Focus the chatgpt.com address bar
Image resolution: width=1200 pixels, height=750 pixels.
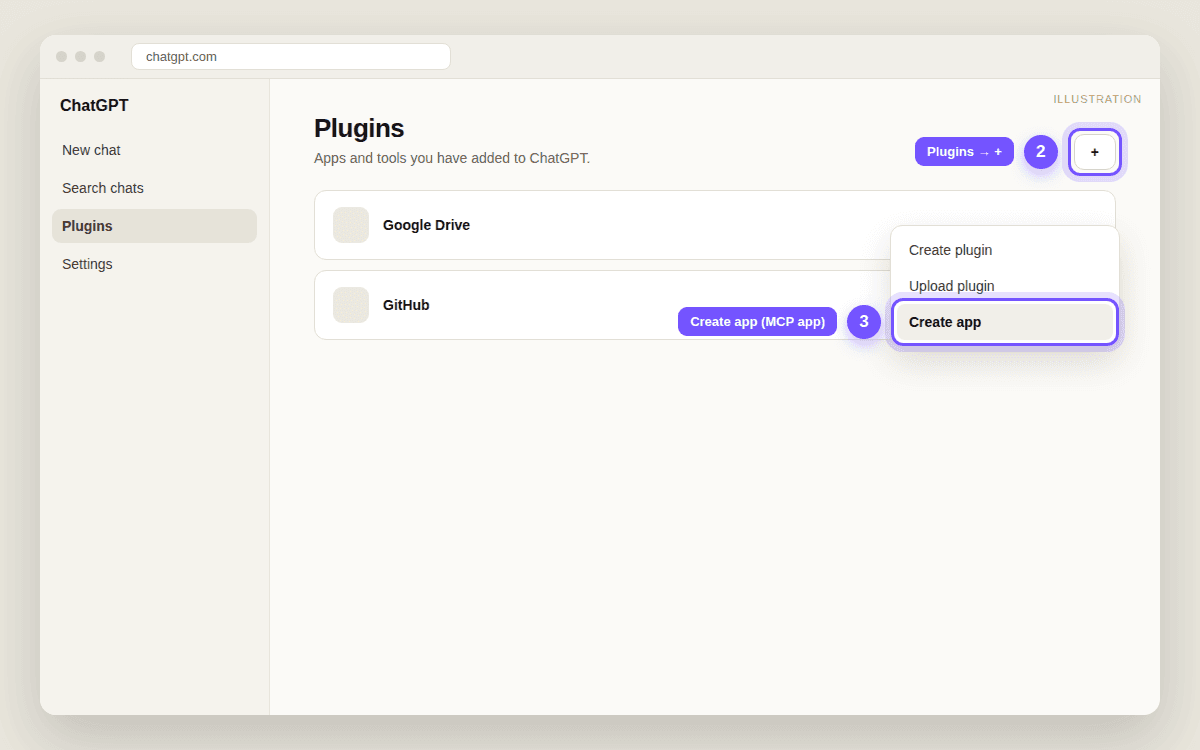[290, 56]
